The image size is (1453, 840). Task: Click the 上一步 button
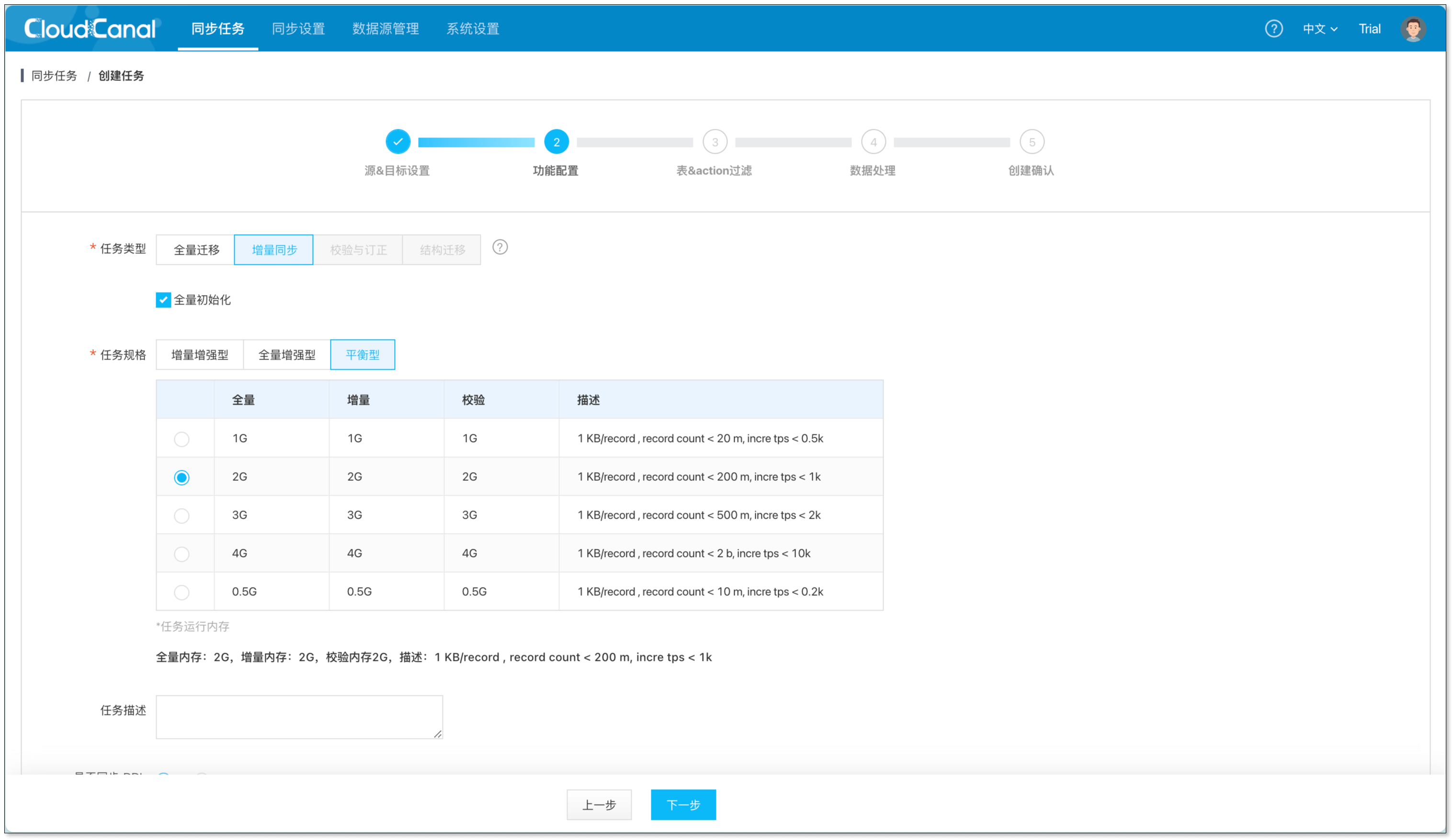[599, 804]
